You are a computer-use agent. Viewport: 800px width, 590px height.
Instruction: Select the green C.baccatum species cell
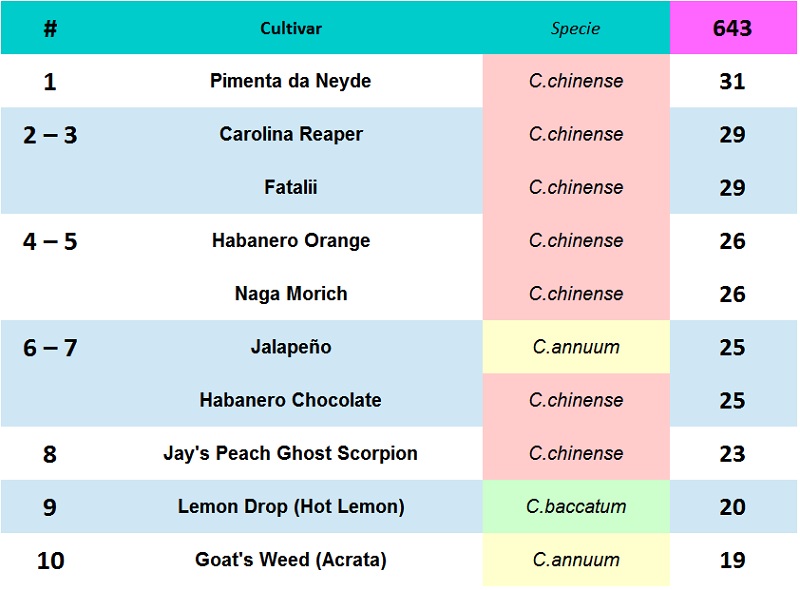point(576,506)
